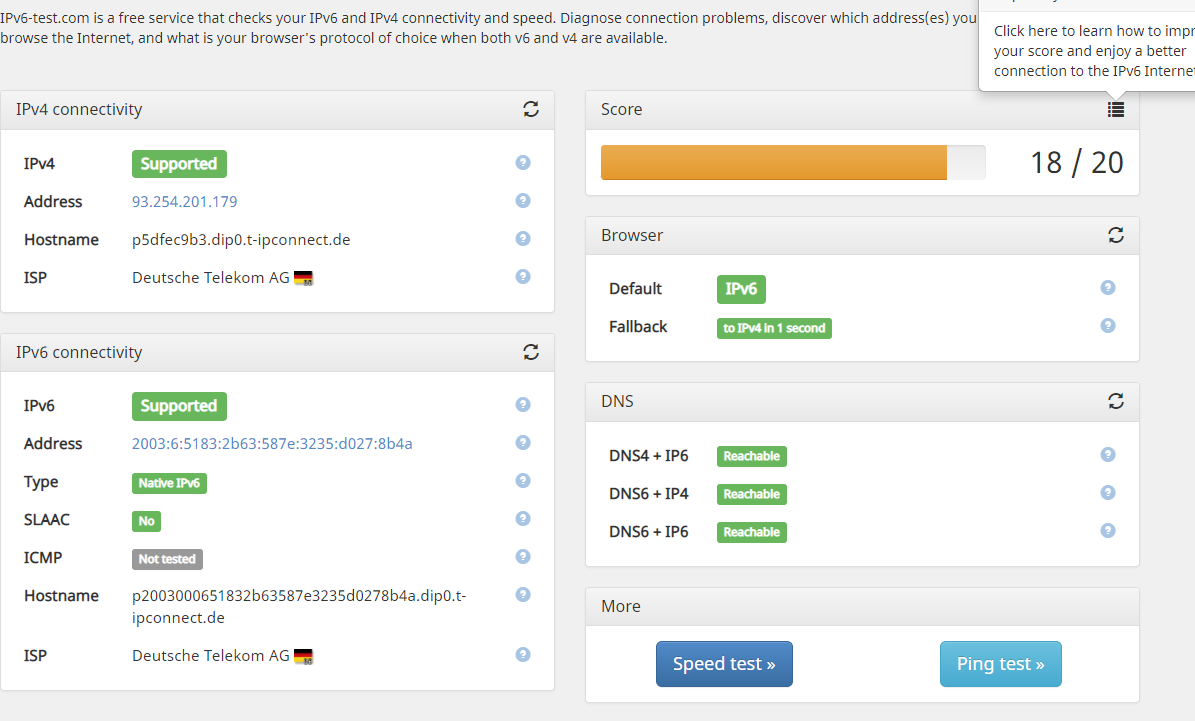Click help icon for IPv4 Address row
This screenshot has width=1195, height=721.
coord(523,201)
